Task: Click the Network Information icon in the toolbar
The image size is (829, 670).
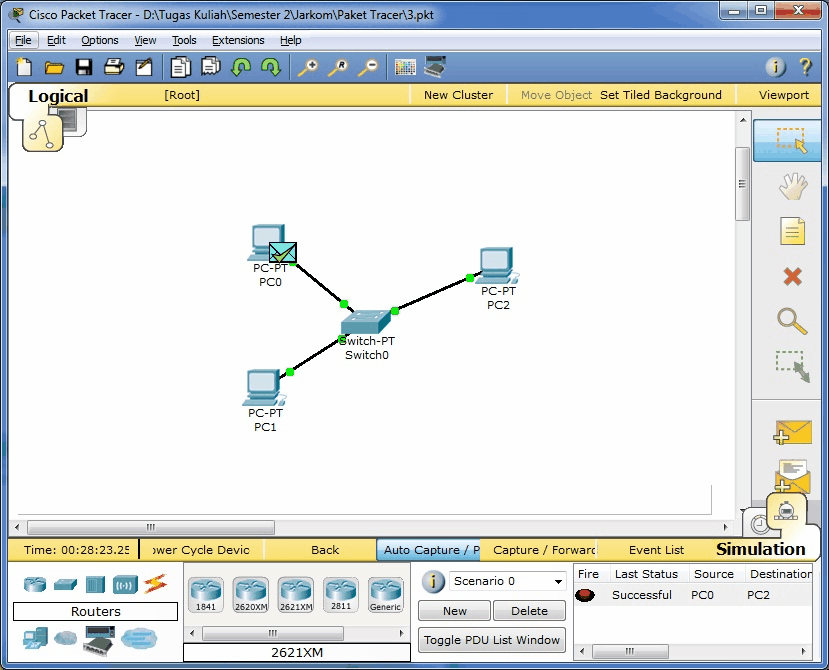Action: 776,67
